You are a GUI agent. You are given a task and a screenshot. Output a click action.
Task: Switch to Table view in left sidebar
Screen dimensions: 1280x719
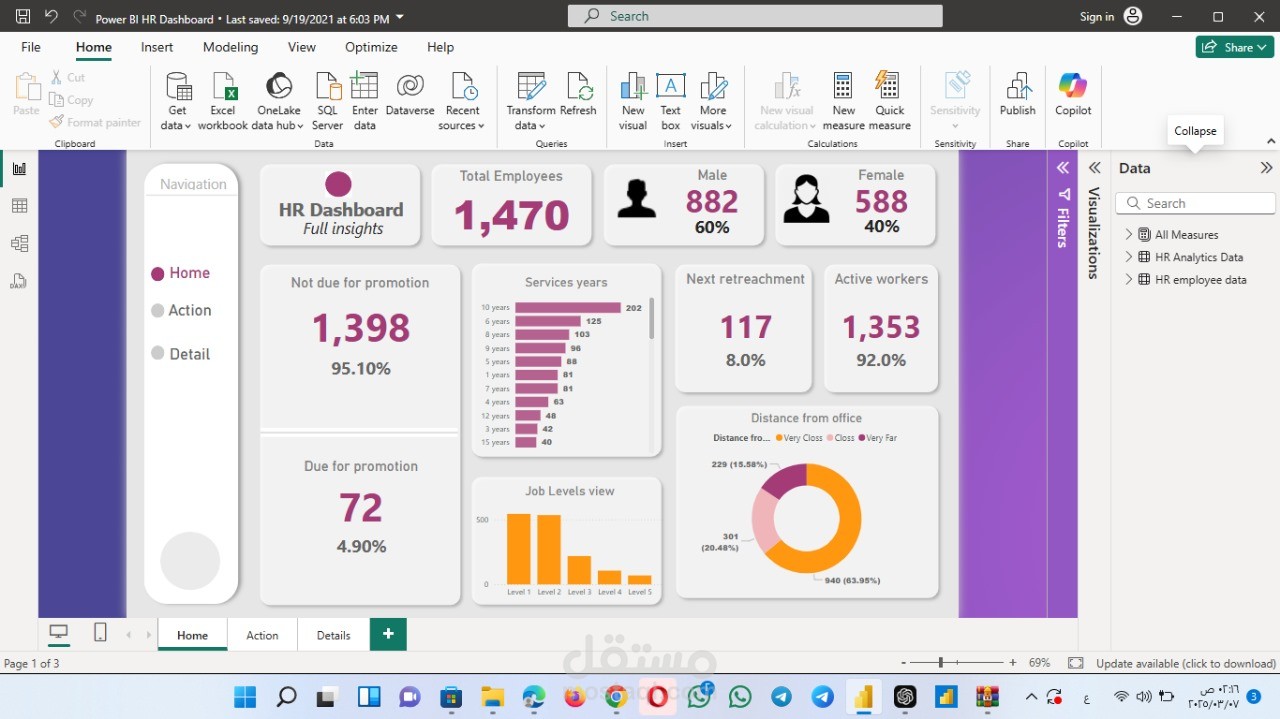click(19, 206)
